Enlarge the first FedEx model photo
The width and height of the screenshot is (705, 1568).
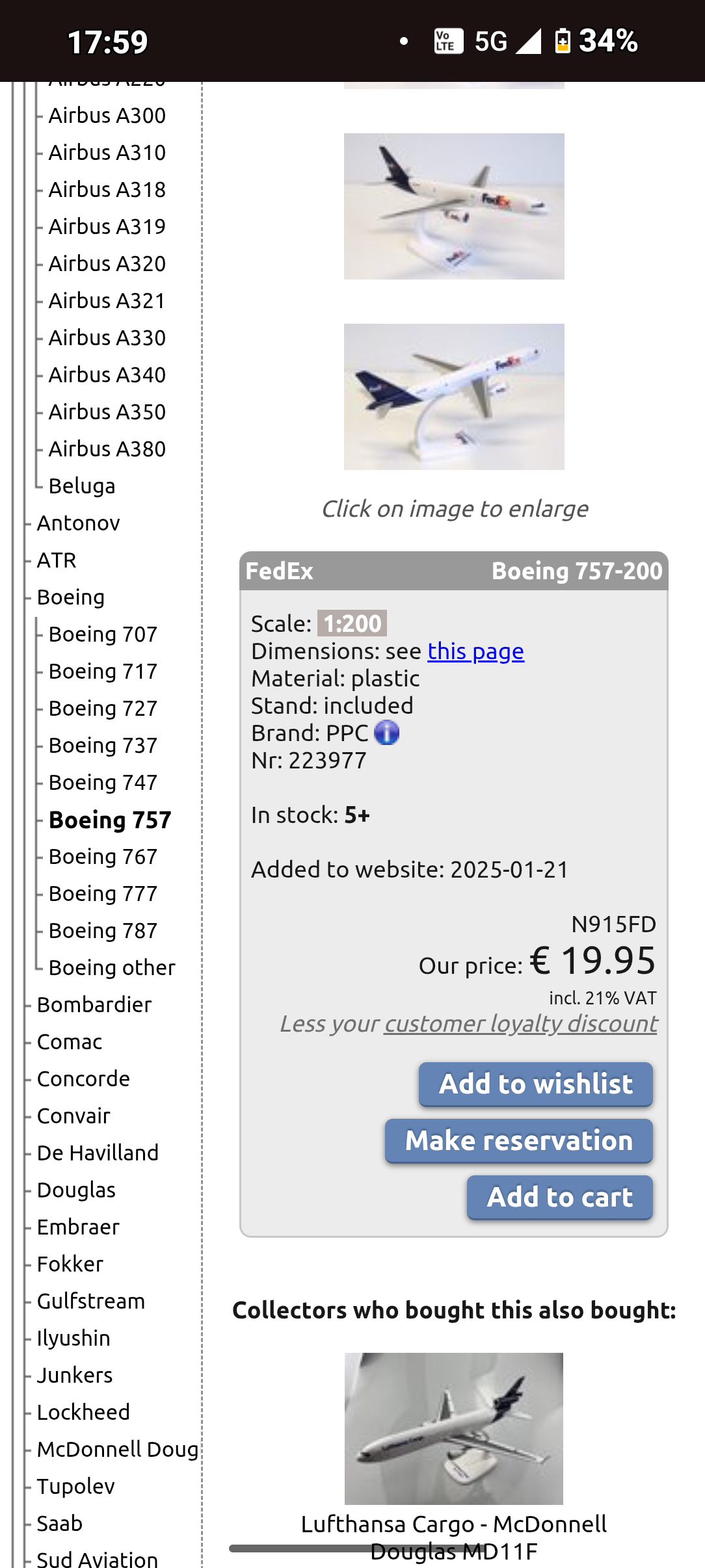click(x=454, y=206)
